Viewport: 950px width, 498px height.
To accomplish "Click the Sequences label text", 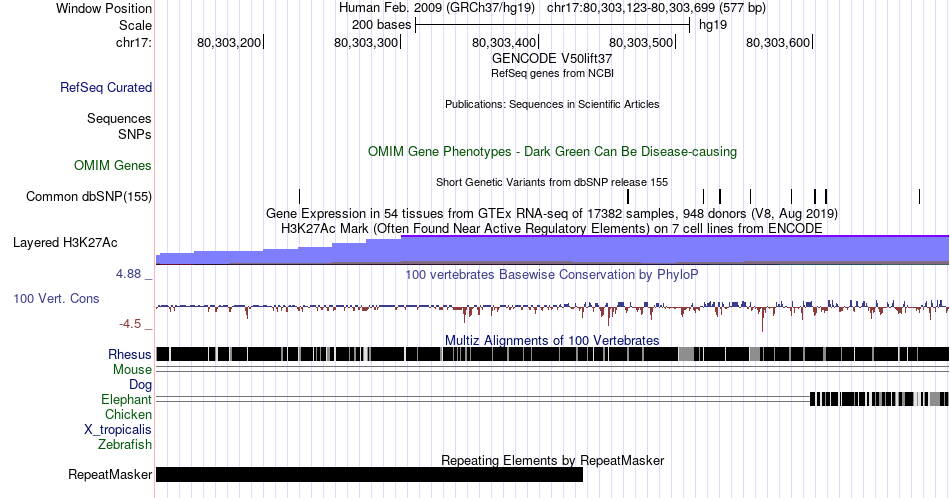I will (x=119, y=118).
